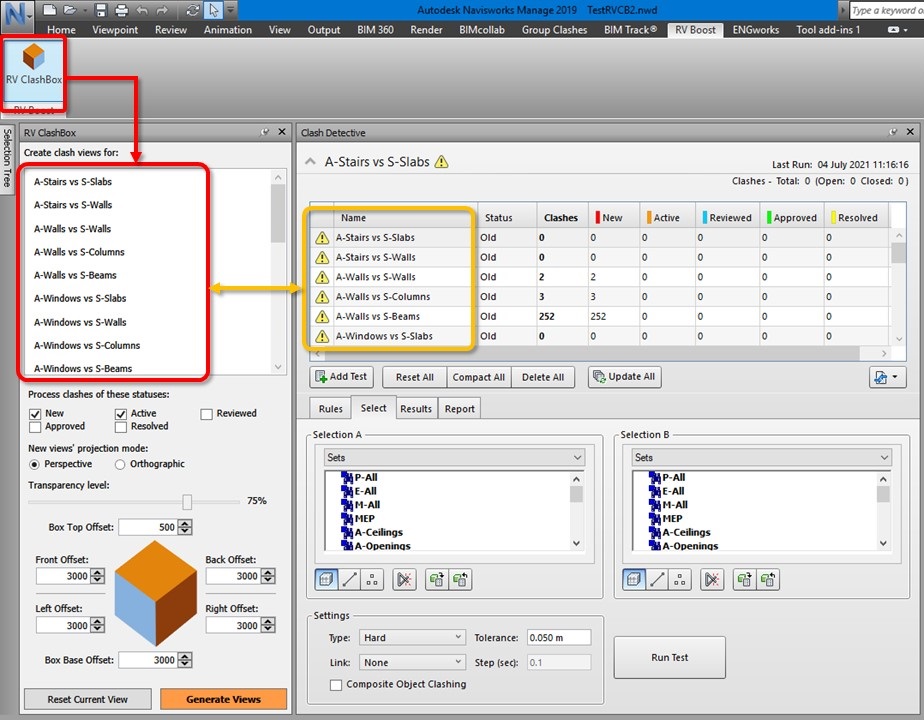
Task: Toggle Lines geometry type for Selection A
Action: tap(349, 580)
